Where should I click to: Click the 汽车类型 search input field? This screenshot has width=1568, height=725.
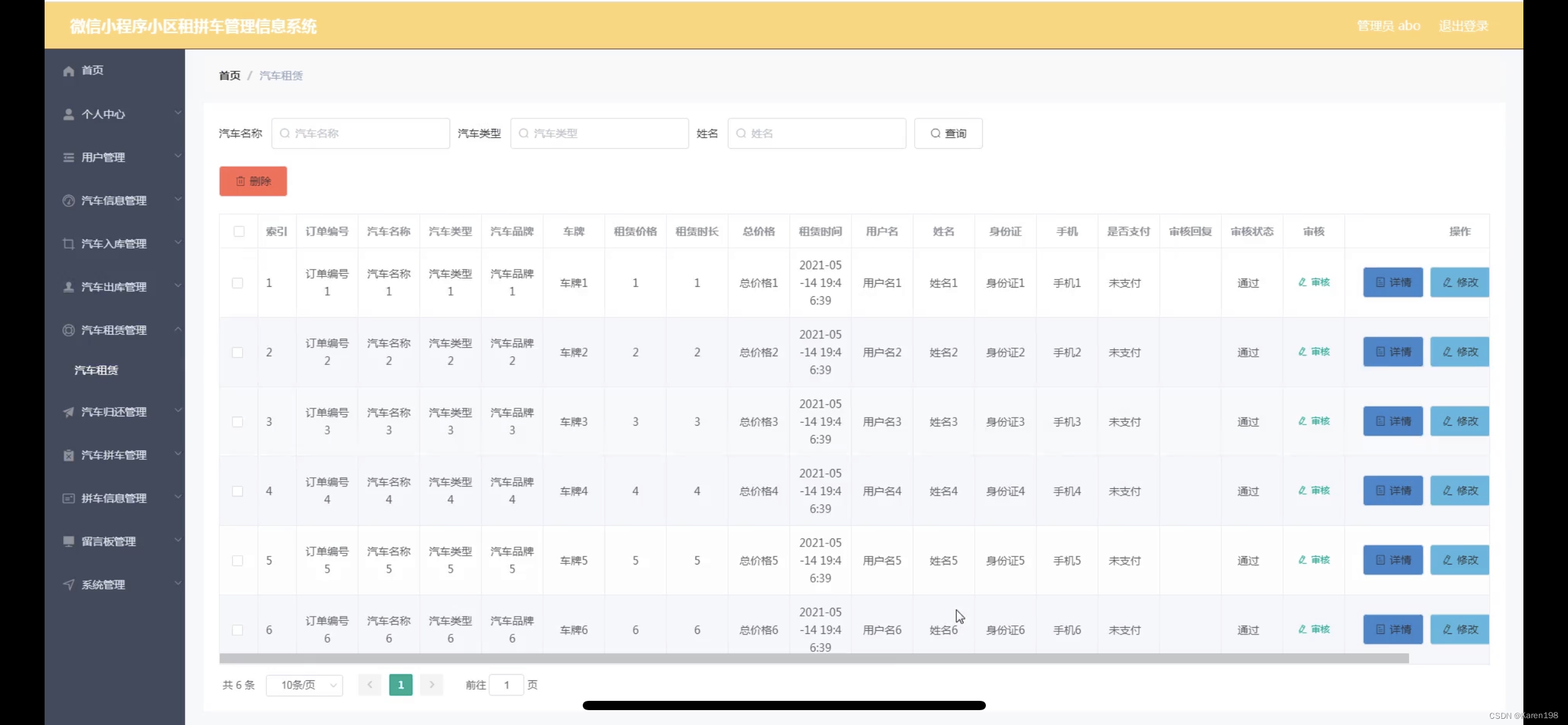599,133
